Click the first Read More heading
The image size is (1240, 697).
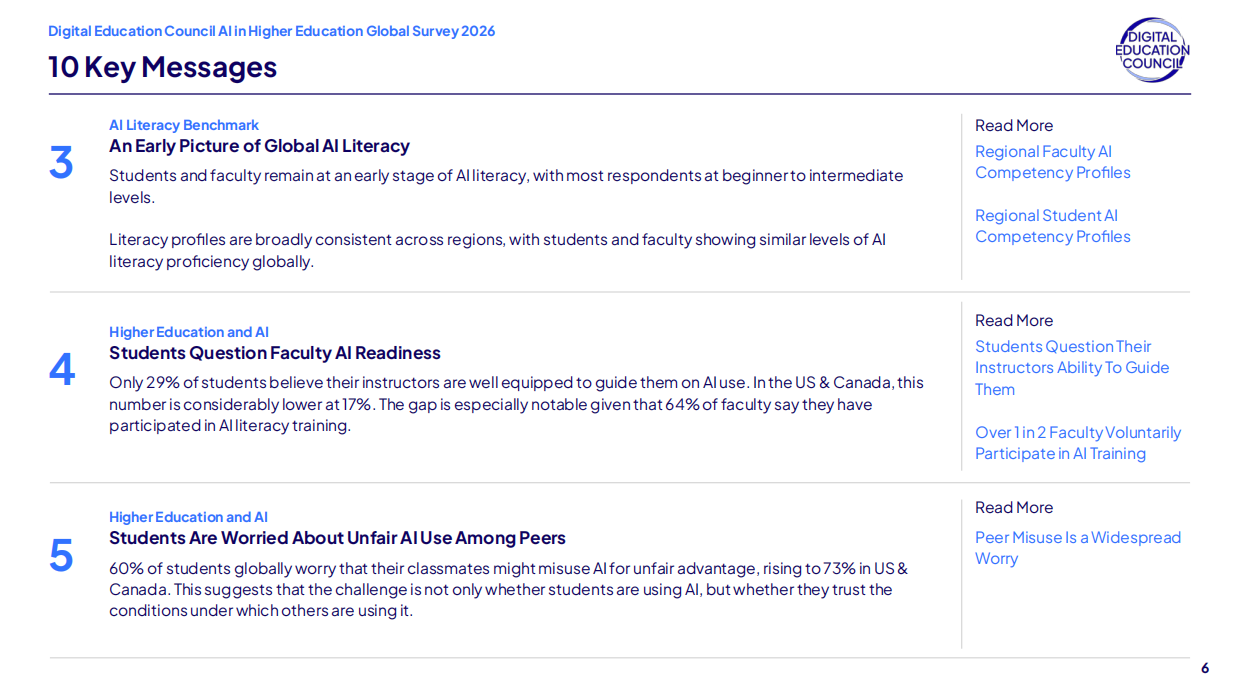(x=1014, y=125)
